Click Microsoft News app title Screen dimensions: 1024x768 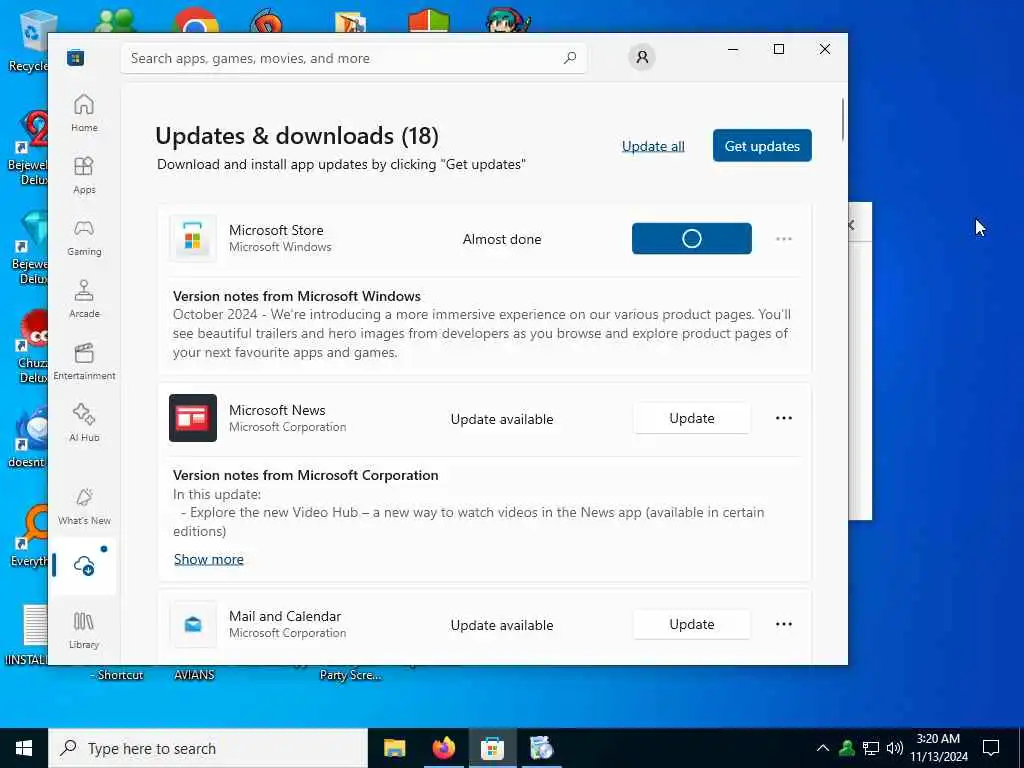tap(277, 410)
